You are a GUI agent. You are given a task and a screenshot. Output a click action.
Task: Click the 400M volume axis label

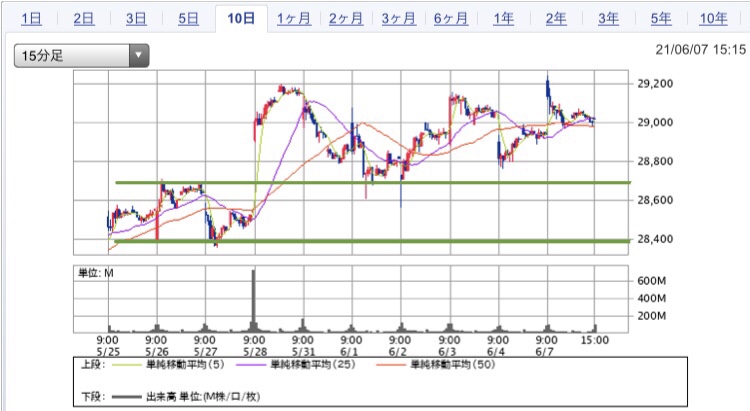point(651,299)
